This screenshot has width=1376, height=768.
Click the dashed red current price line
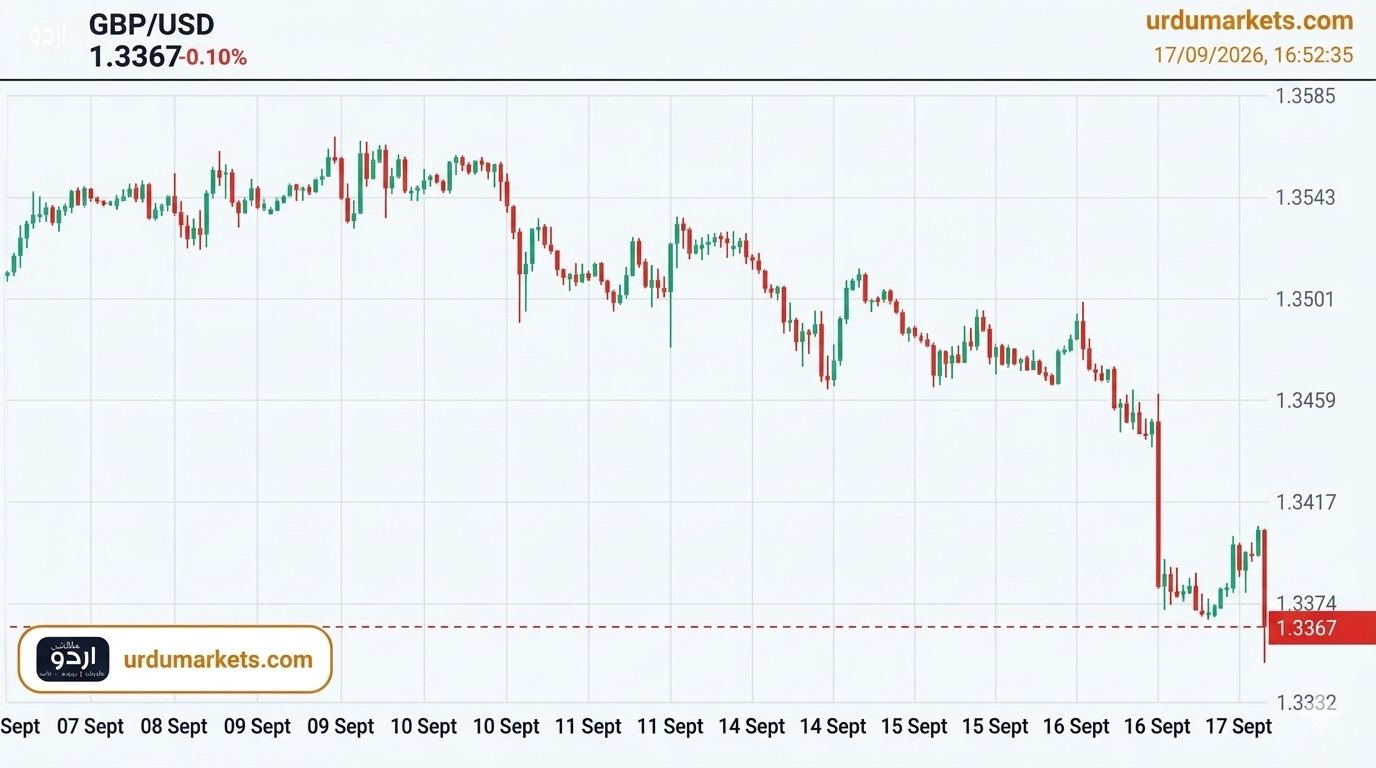click(640, 627)
